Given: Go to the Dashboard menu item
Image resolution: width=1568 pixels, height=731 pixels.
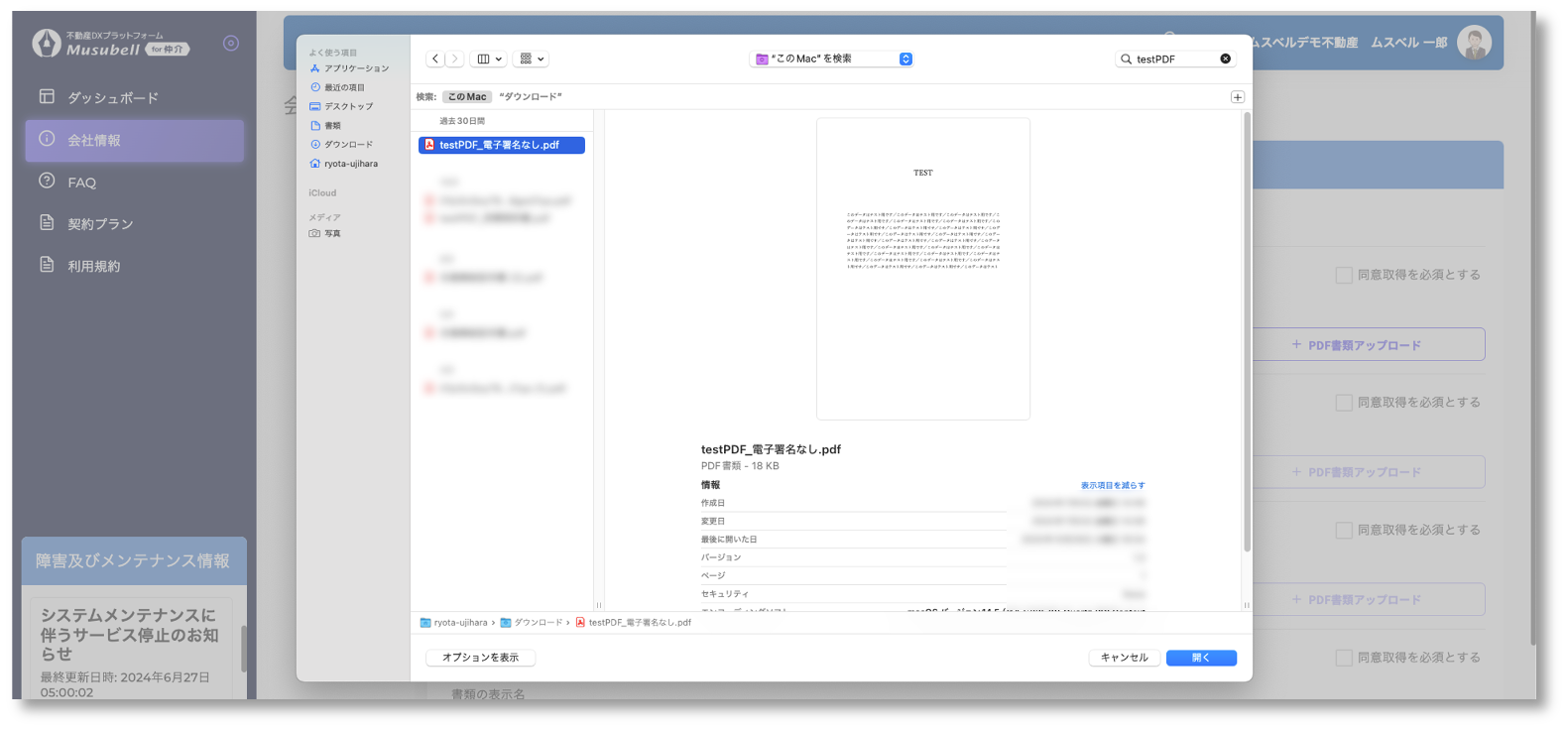Looking at the screenshot, I should click(112, 97).
